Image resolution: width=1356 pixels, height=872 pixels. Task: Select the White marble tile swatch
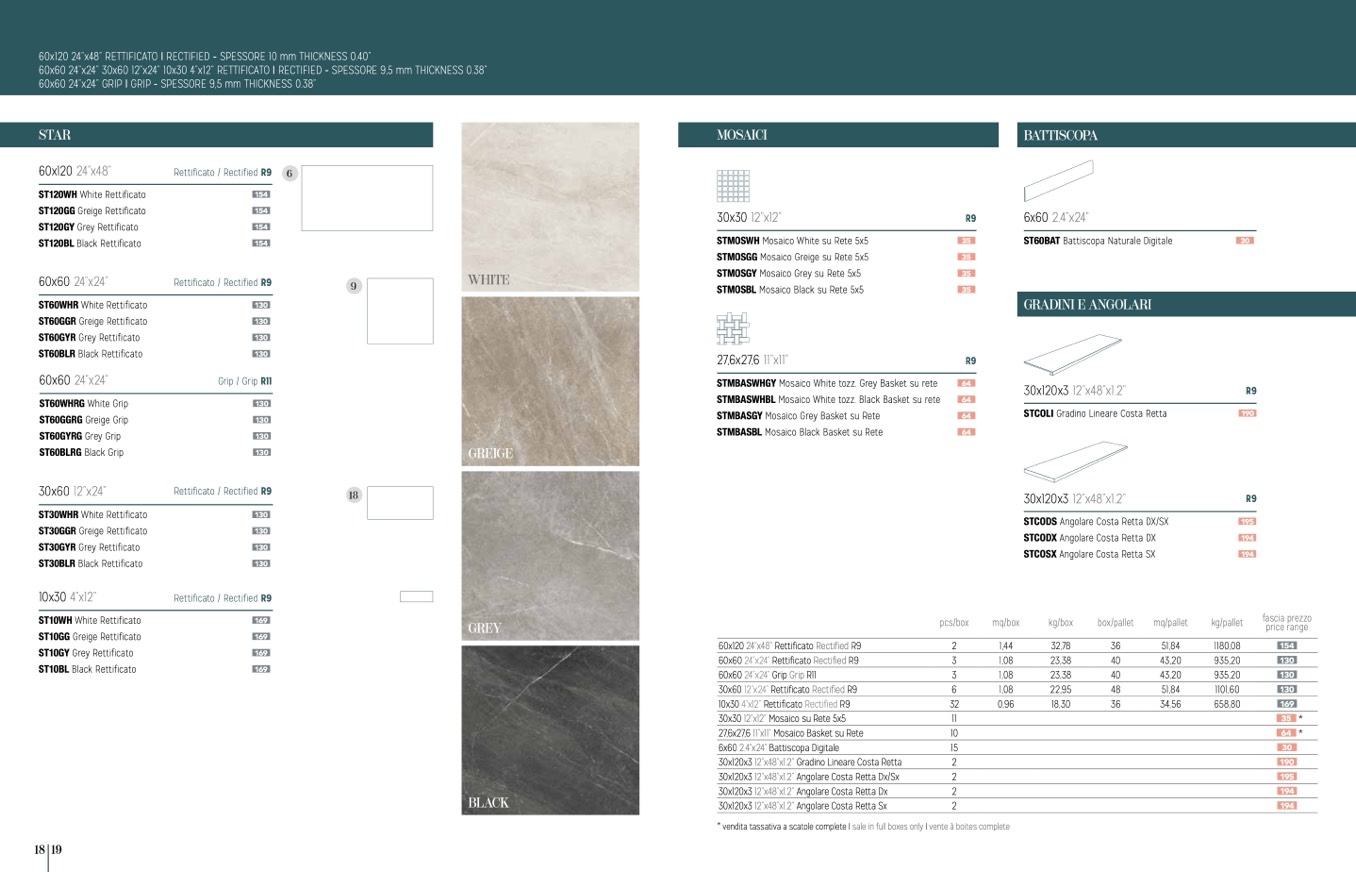pos(550,207)
